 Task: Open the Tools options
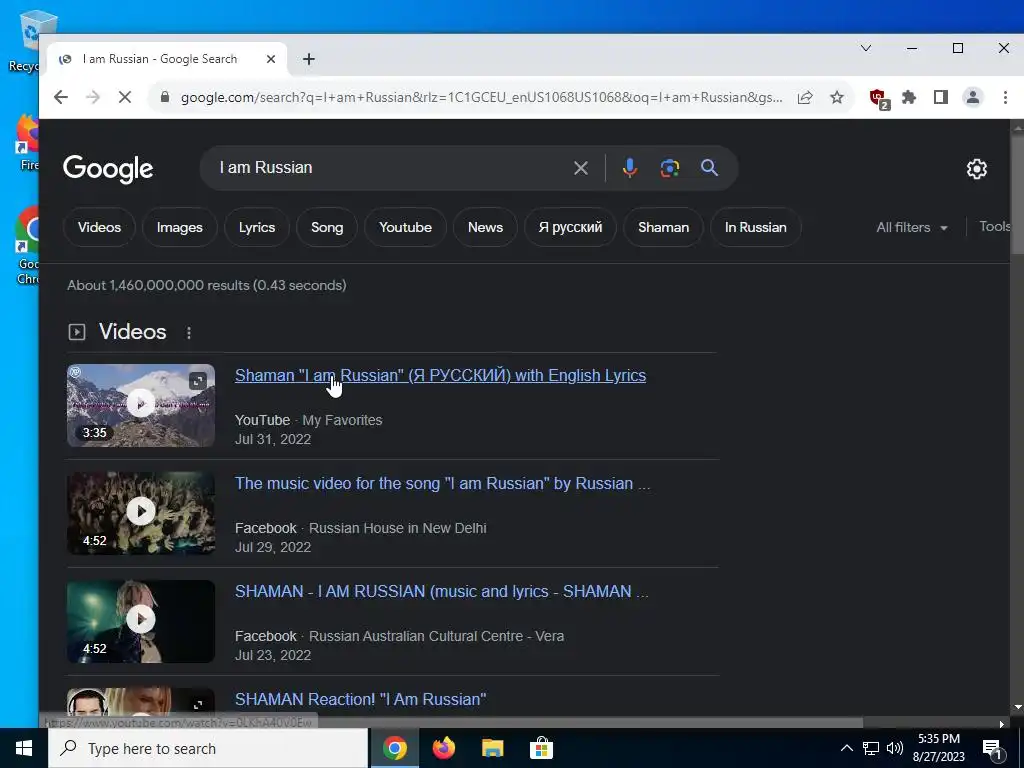[995, 227]
